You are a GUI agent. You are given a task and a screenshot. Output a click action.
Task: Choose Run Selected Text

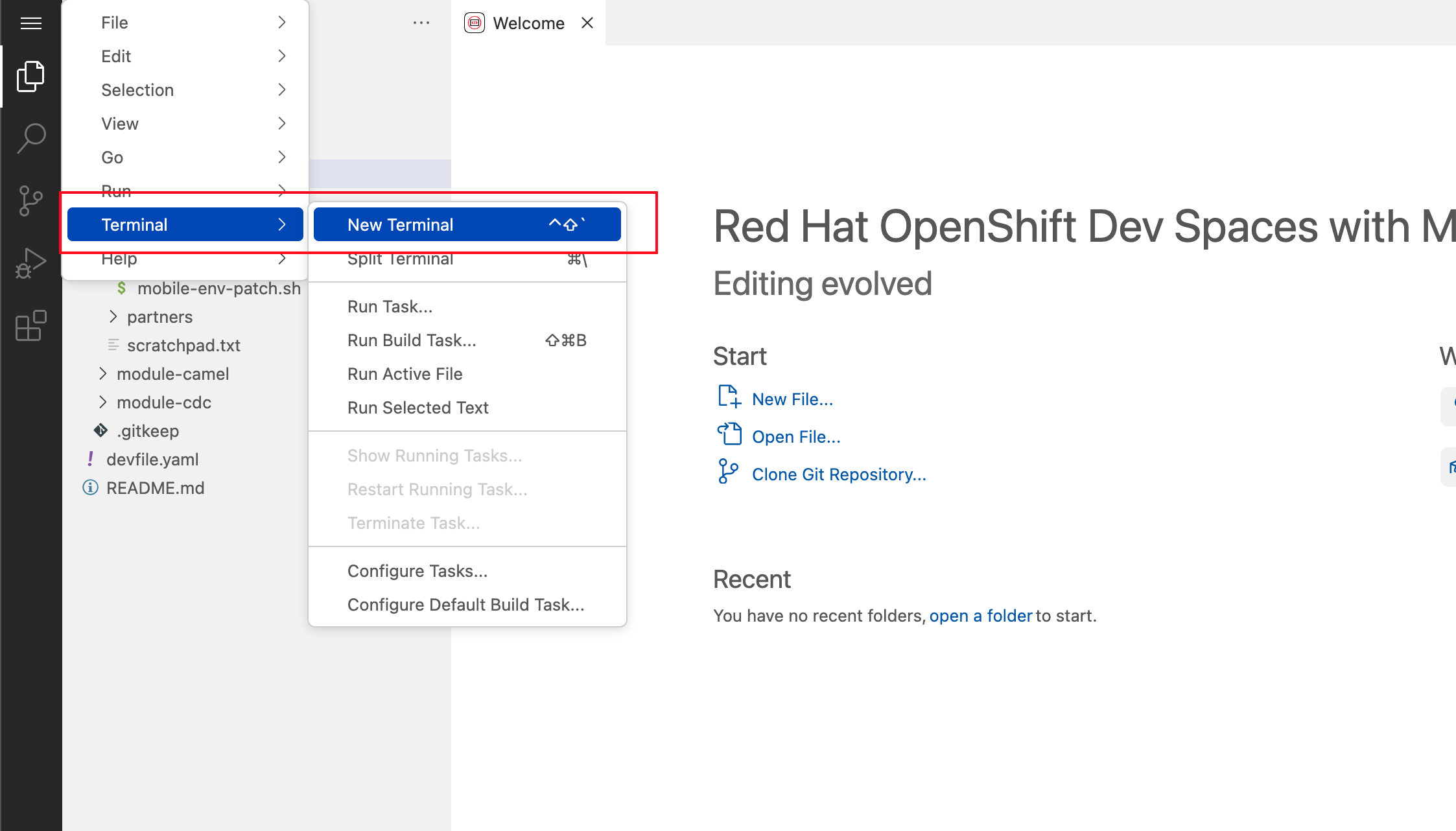(467, 408)
